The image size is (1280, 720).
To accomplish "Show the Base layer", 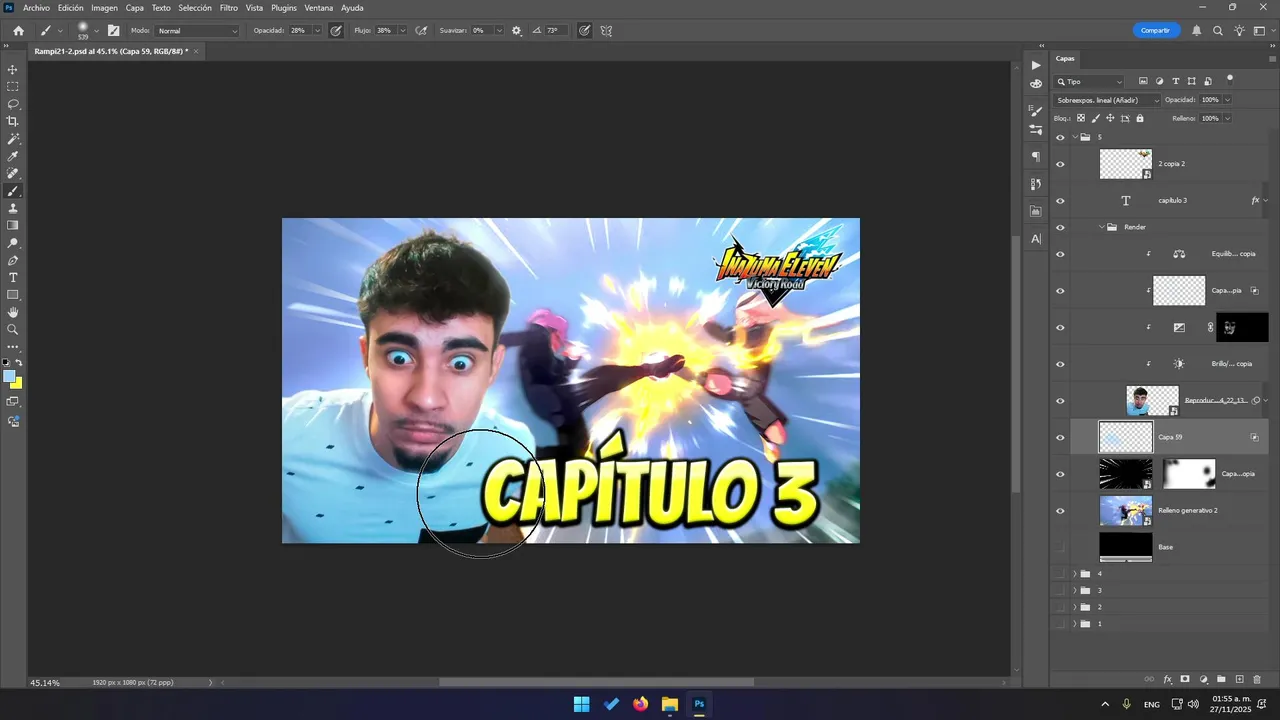I will click(x=1060, y=547).
